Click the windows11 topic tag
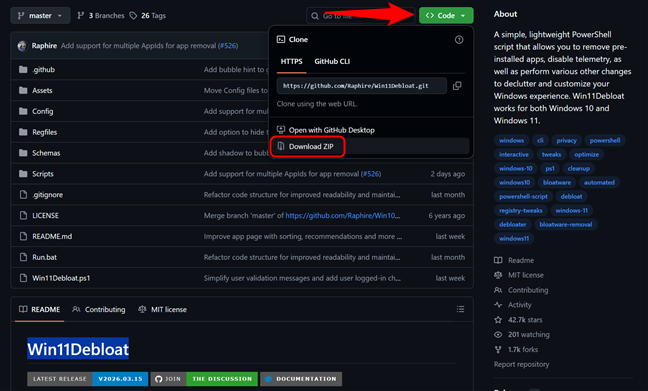648x391 pixels. (x=514, y=239)
